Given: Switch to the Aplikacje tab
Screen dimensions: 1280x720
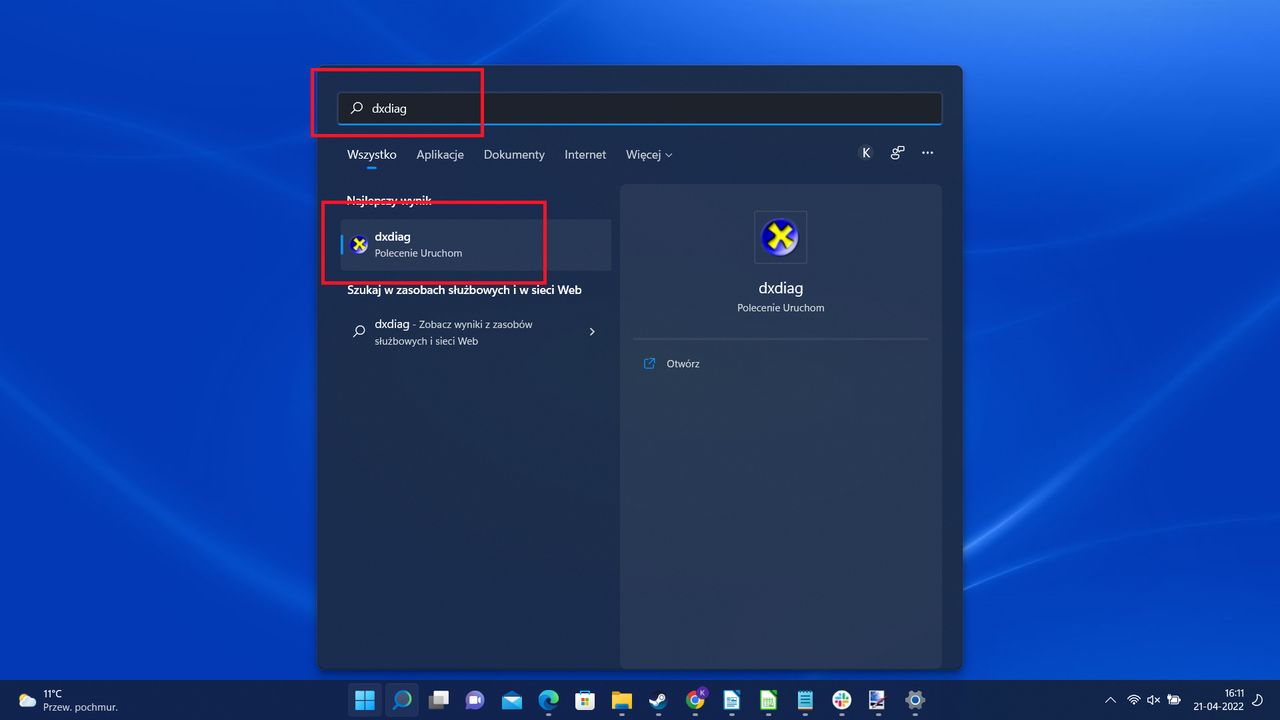Looking at the screenshot, I should 440,155.
